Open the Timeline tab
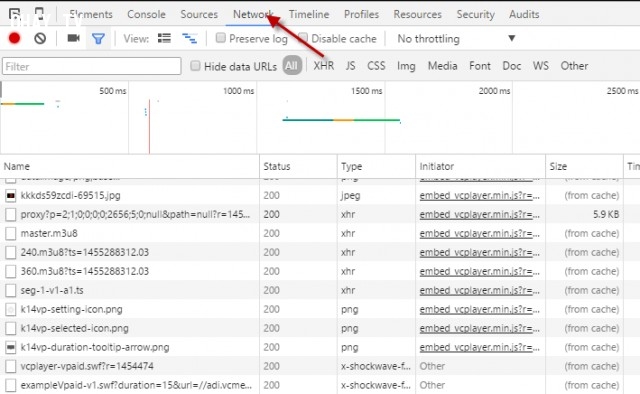640x394 pixels. pyautogui.click(x=309, y=14)
